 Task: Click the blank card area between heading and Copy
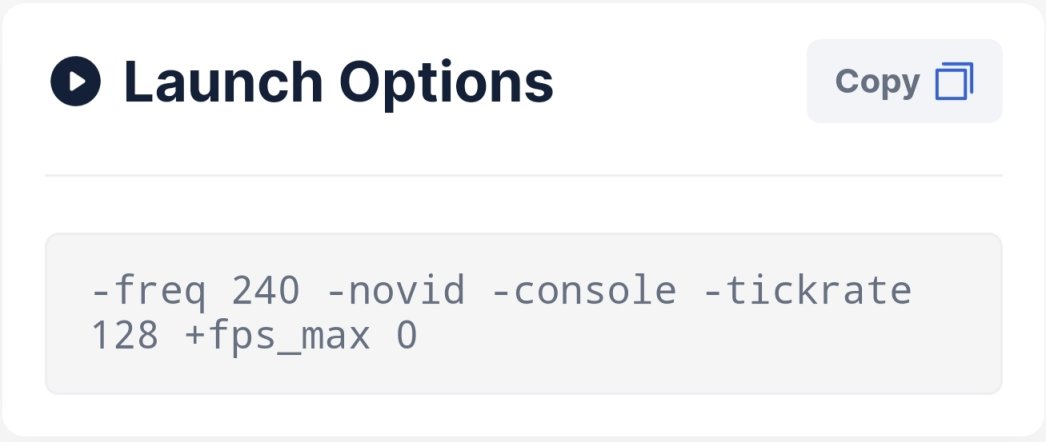pyautogui.click(x=680, y=81)
